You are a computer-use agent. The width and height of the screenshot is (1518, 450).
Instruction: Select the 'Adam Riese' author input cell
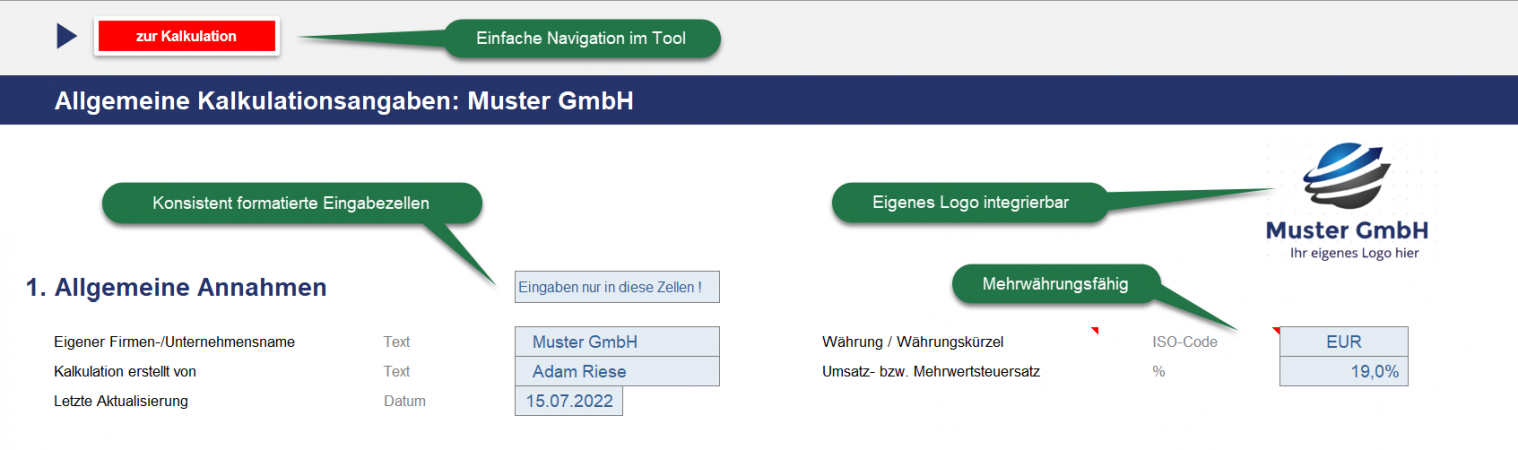[x=616, y=372]
